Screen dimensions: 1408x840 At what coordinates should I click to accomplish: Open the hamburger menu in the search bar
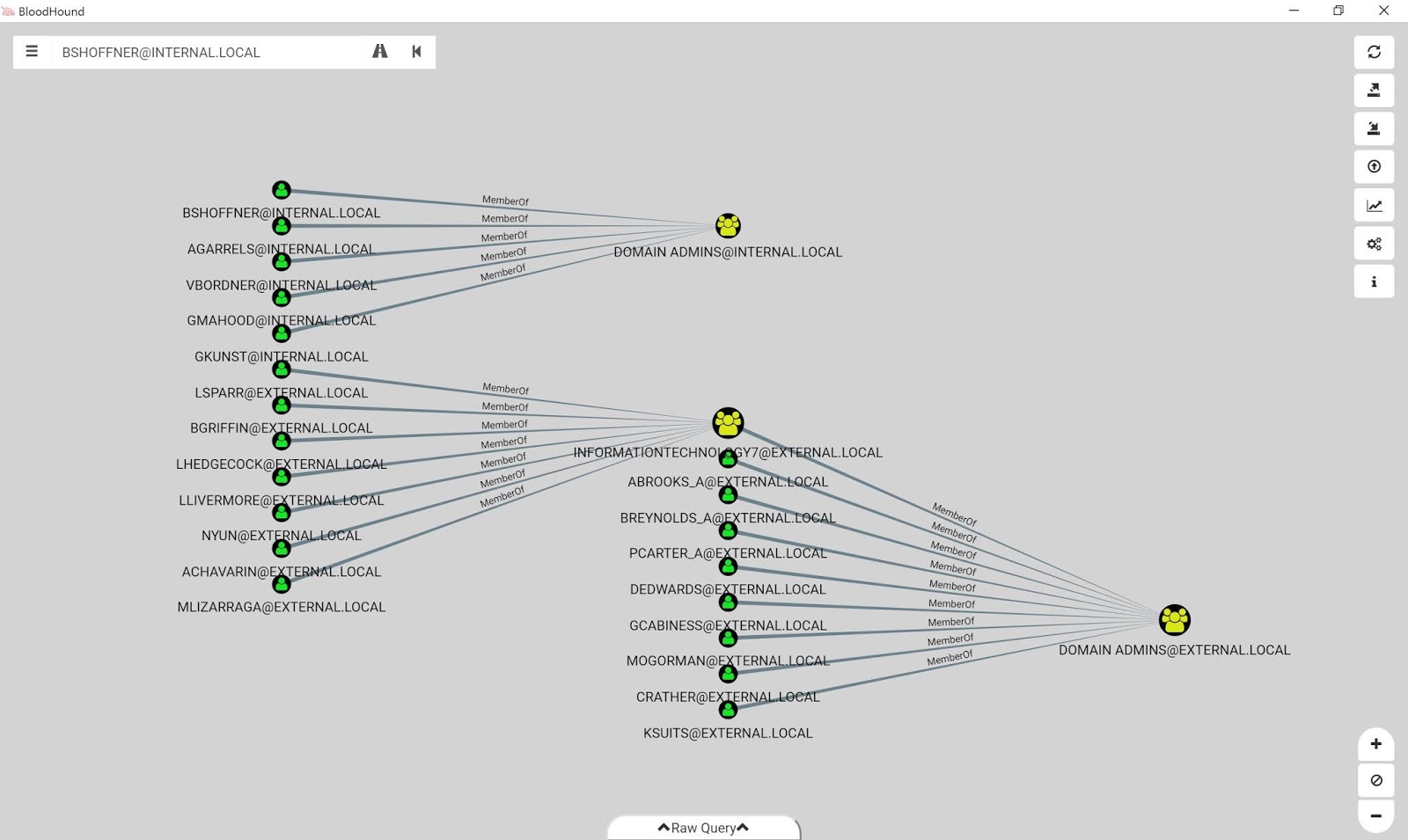(32, 52)
